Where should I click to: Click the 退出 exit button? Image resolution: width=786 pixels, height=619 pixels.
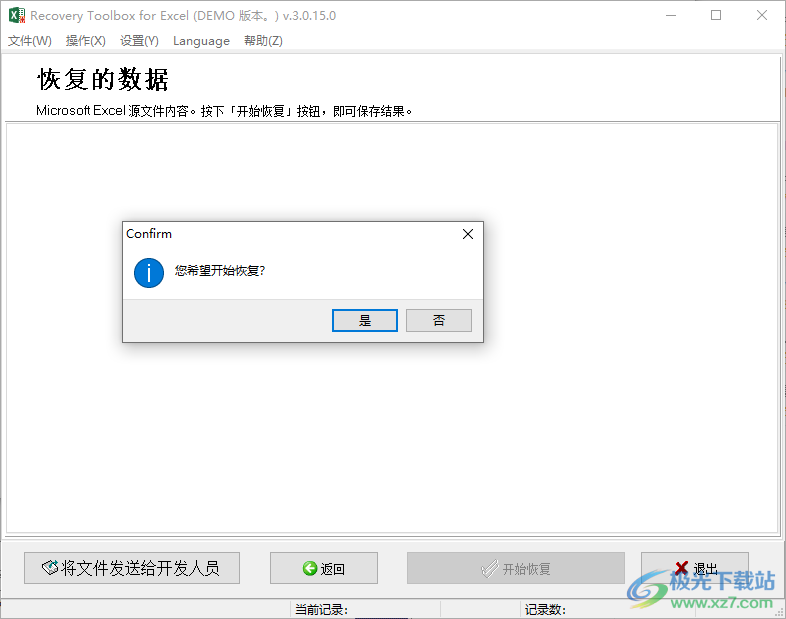point(695,568)
